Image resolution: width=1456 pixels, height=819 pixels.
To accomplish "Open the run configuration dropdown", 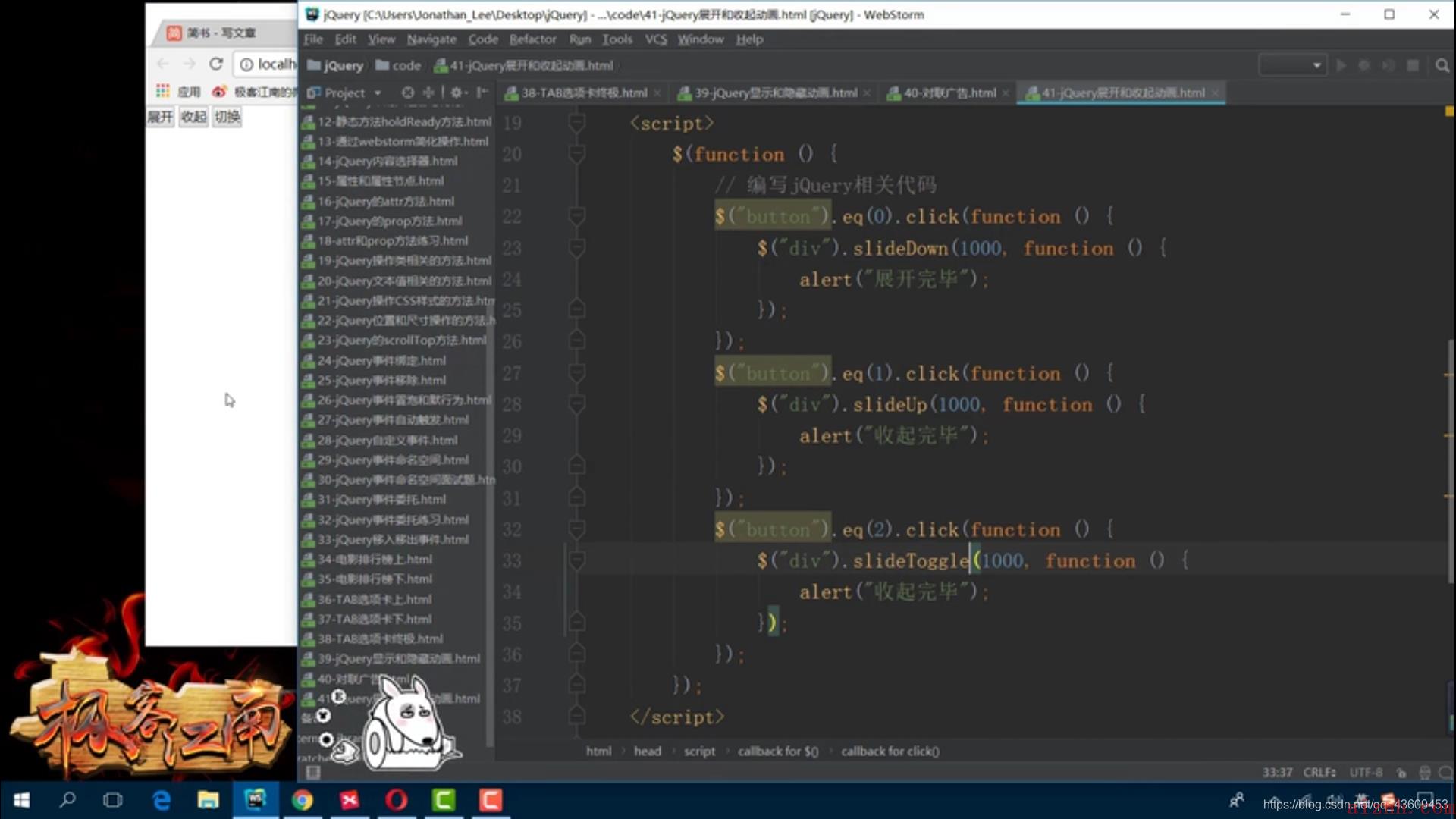I will pyautogui.click(x=1292, y=65).
